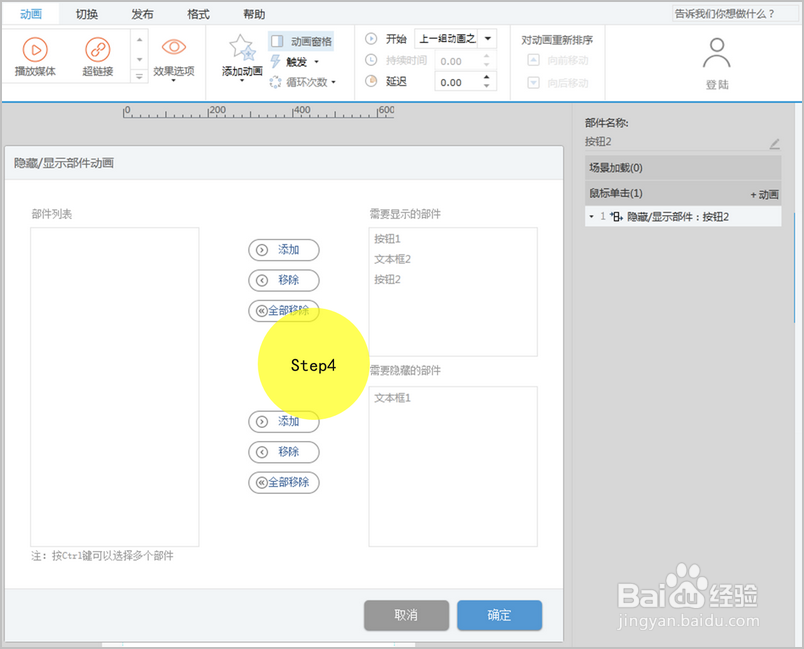Open the 动画 ribbon tab
Screen dimensions: 804x649
click(x=31, y=14)
